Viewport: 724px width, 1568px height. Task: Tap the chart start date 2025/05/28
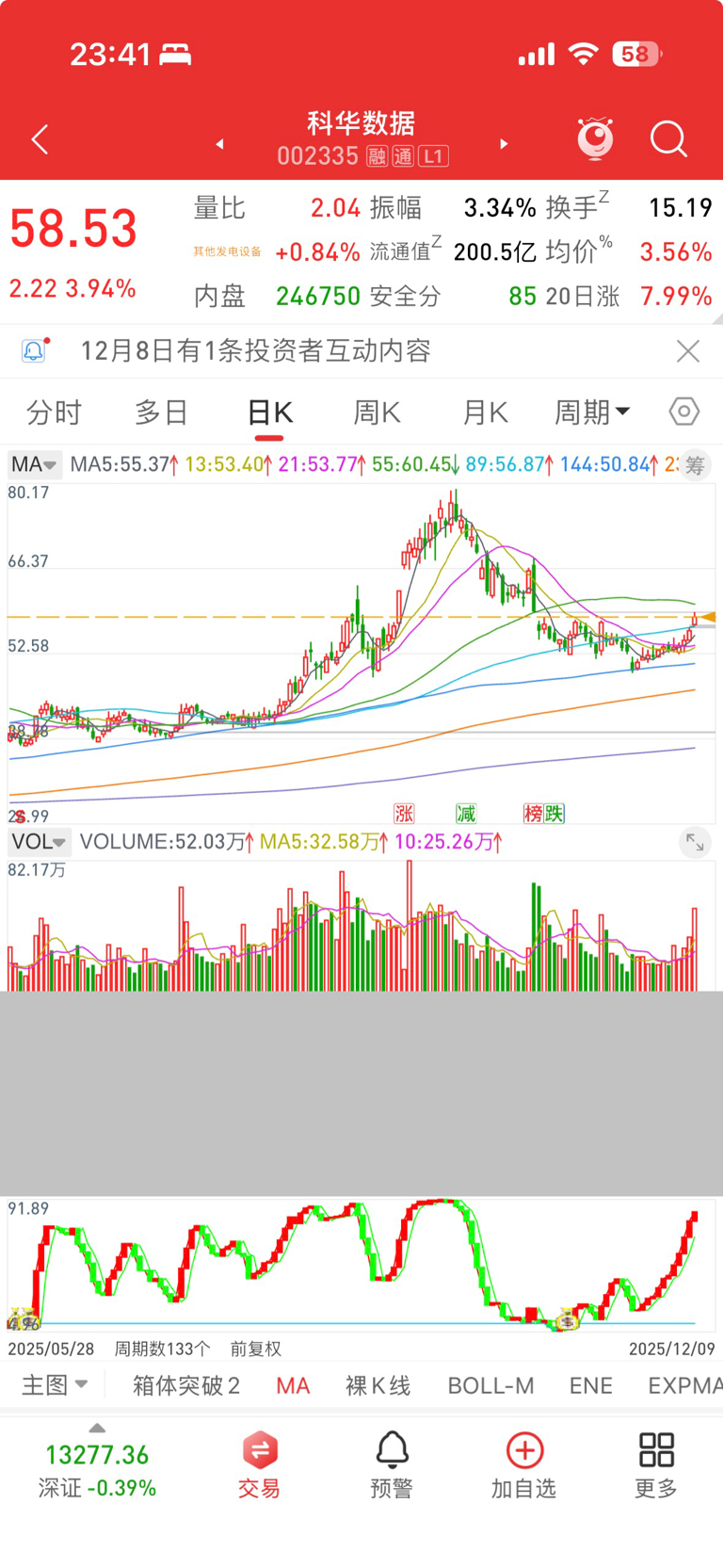pos(51,1349)
